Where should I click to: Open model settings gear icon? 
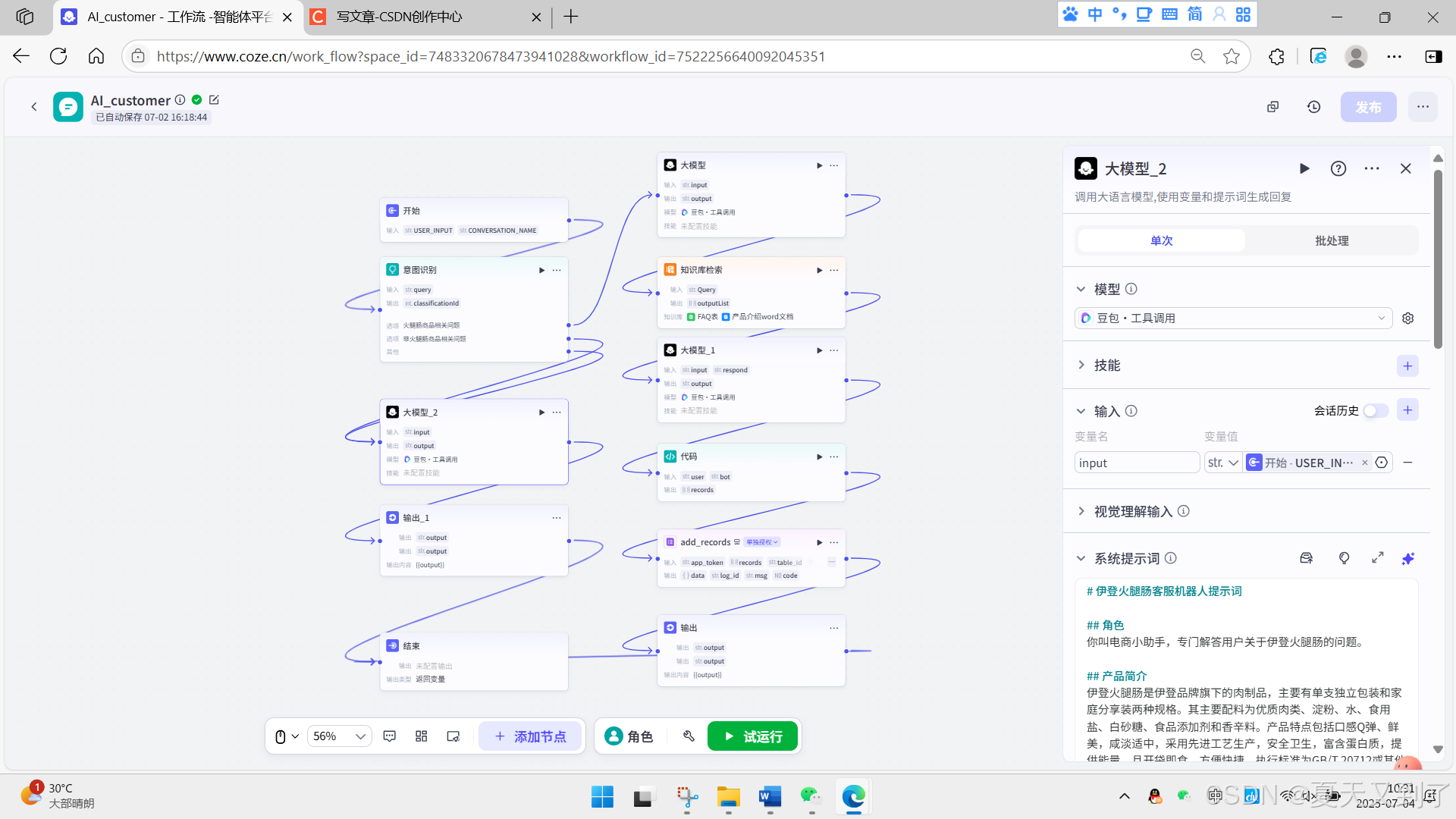point(1408,318)
